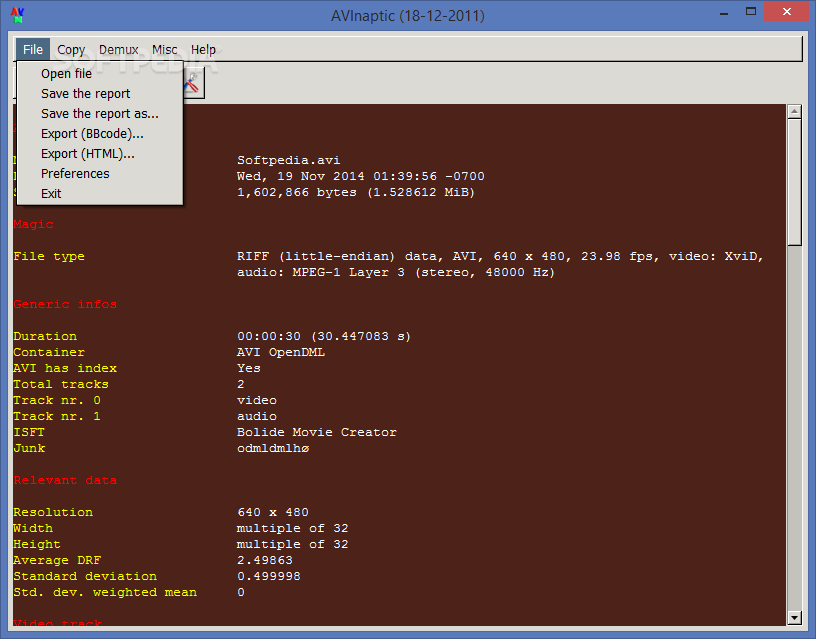Click the 640 x 480 resolution value

[273, 513]
